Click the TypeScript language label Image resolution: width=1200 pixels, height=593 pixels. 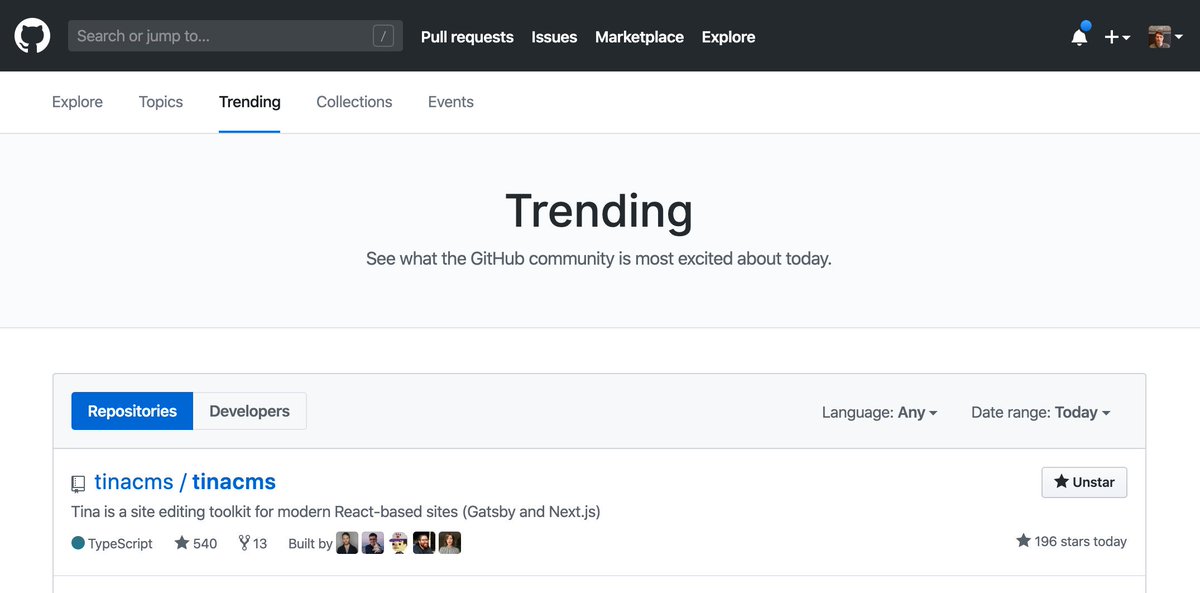coord(120,543)
